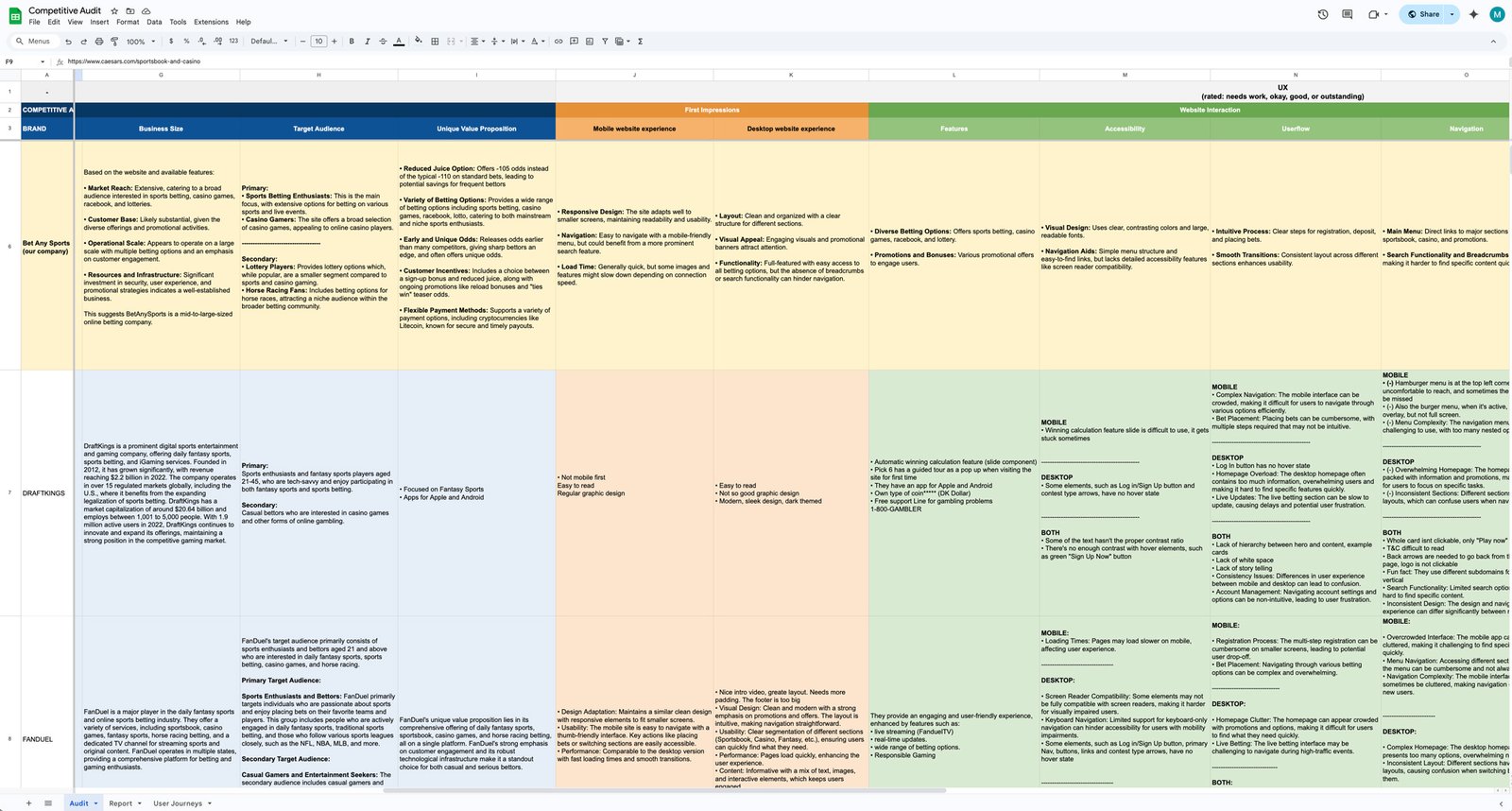Collapse the toolbar with the chevron
The image size is (1512, 811).
coord(1493,42)
